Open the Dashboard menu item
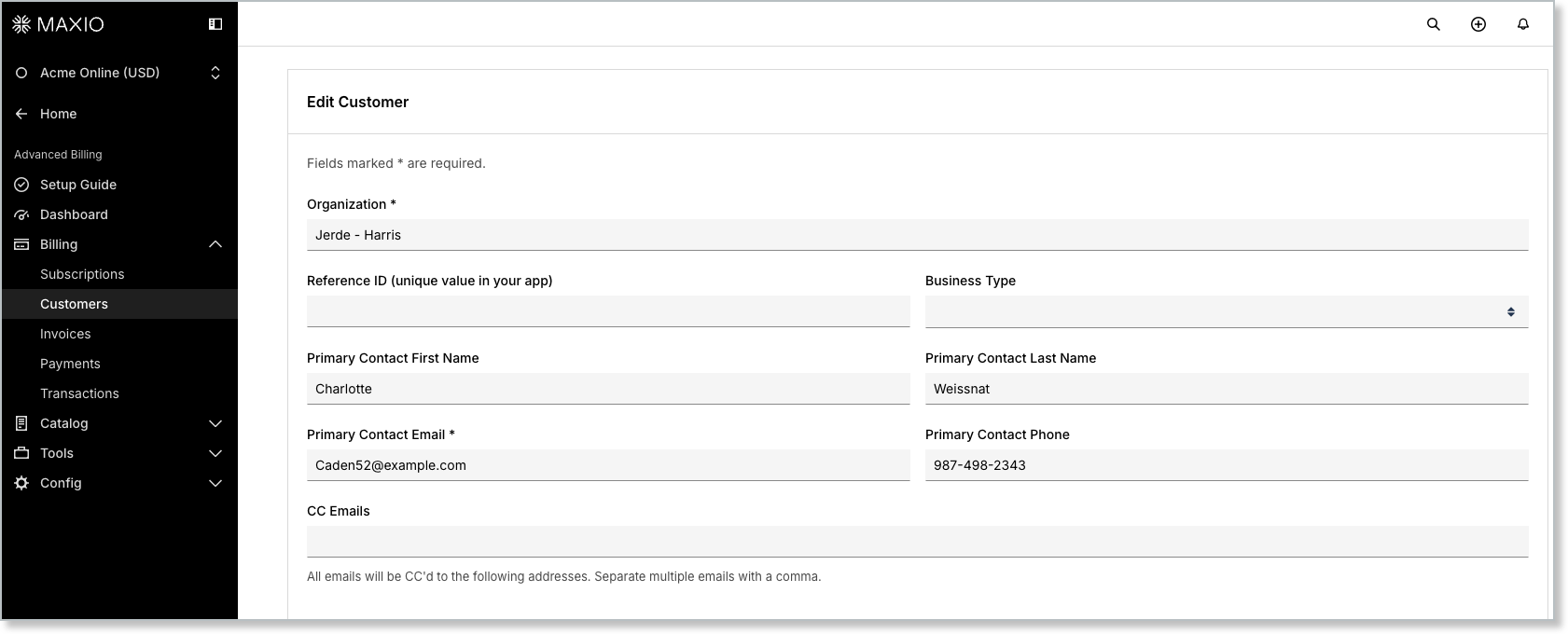This screenshot has height=634, width=1568. point(74,214)
